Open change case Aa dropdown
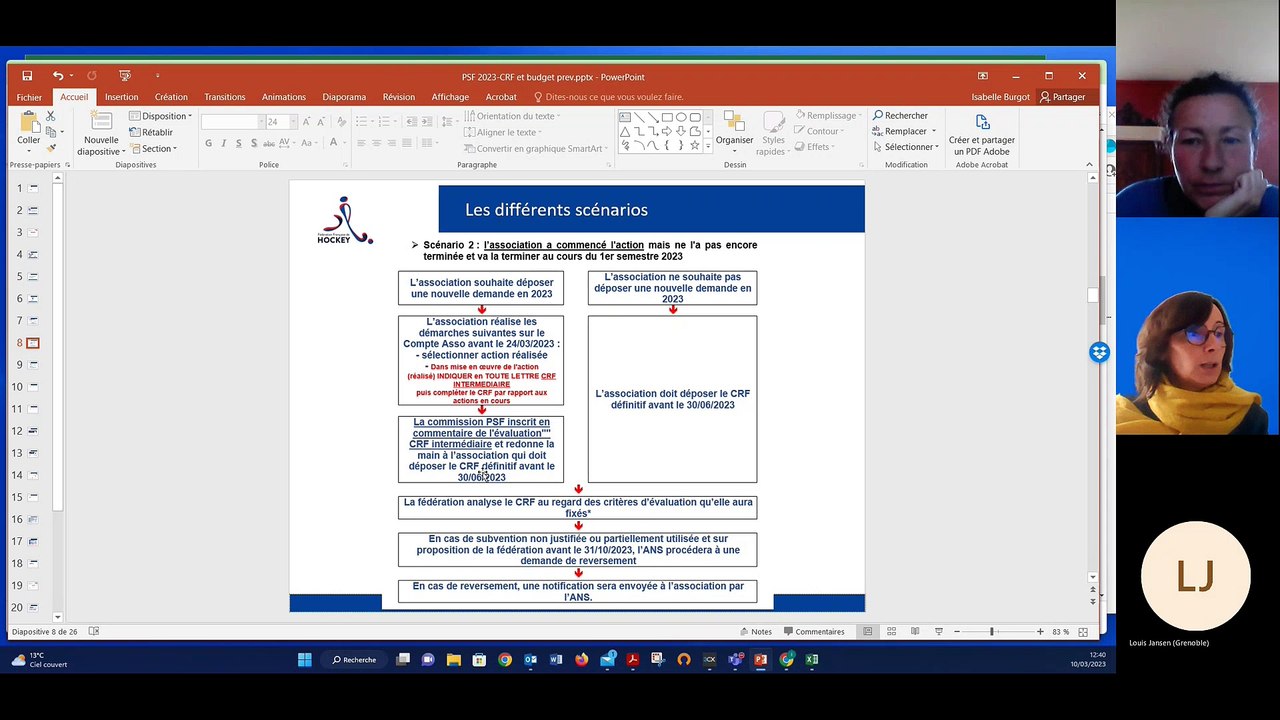Viewport: 1280px width, 720px height. click(x=311, y=144)
